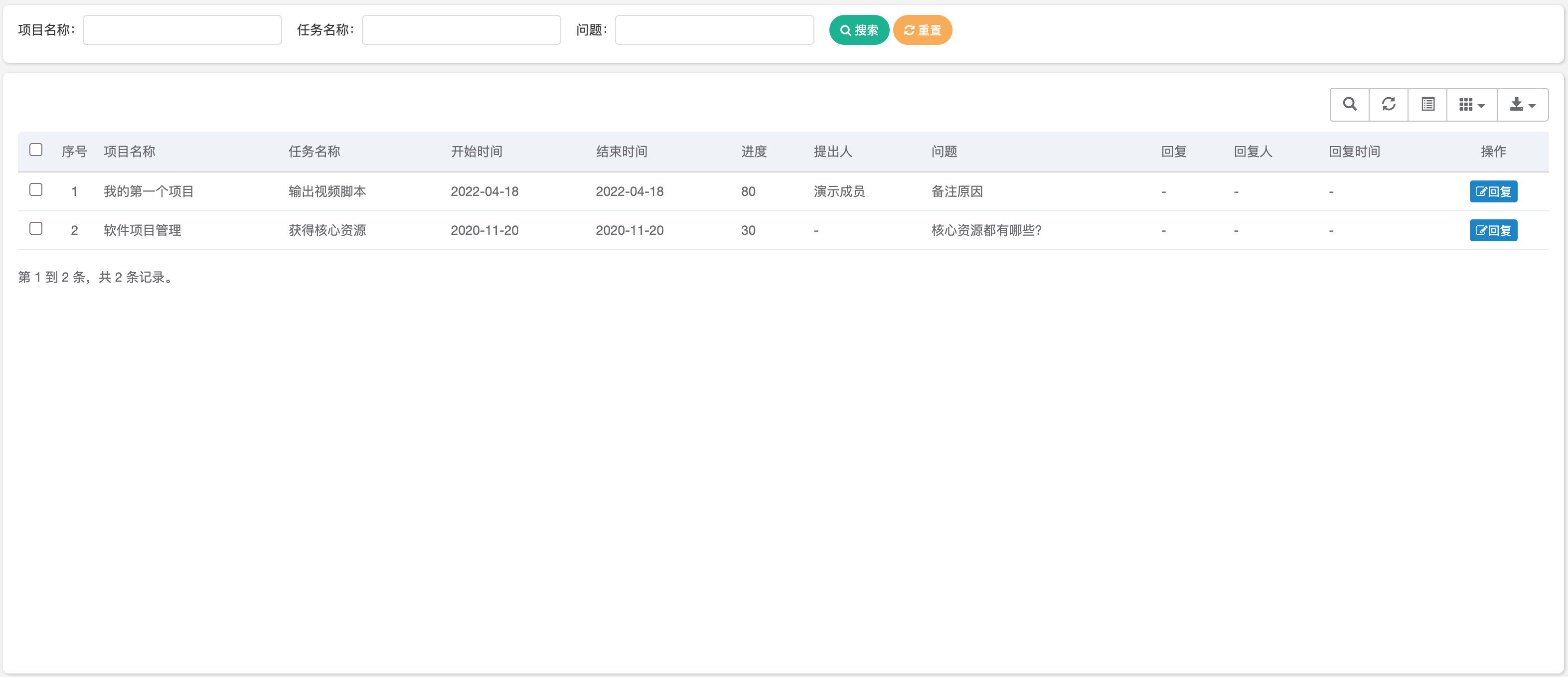Click the 操作 column header
Screen dimensions: 1568x677
tap(1493, 152)
